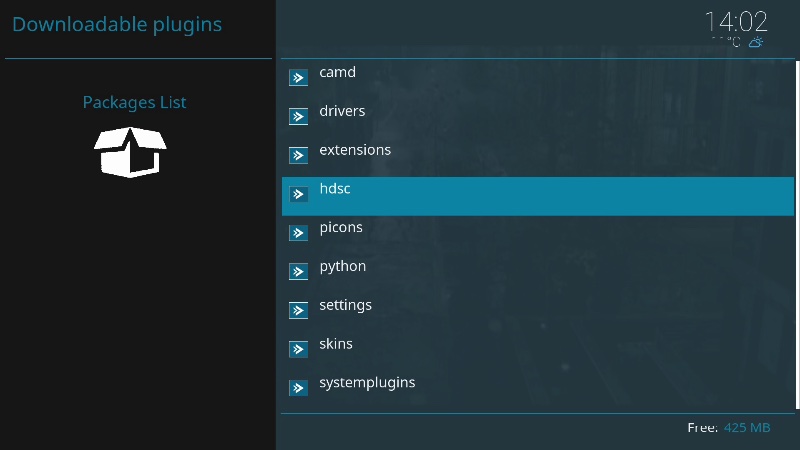
Task: Click the weather cloud icon
Action: [x=757, y=43]
